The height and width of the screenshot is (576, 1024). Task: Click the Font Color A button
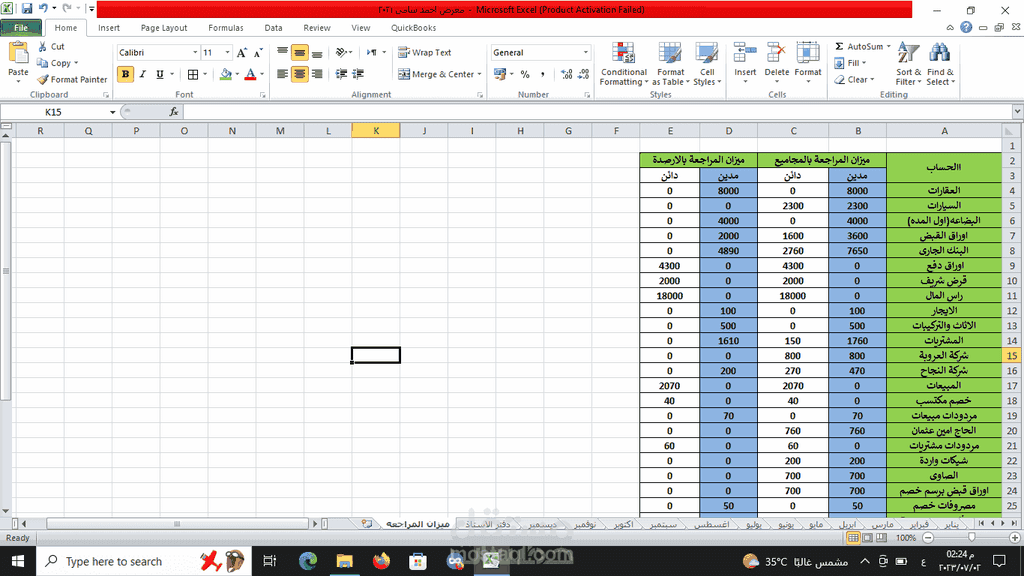coord(250,74)
